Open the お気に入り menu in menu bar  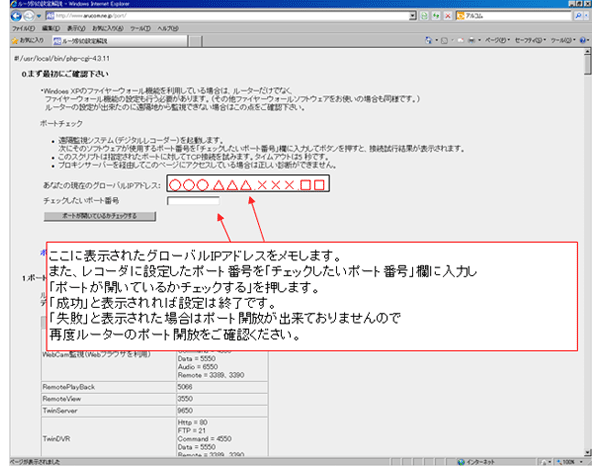tap(108, 29)
